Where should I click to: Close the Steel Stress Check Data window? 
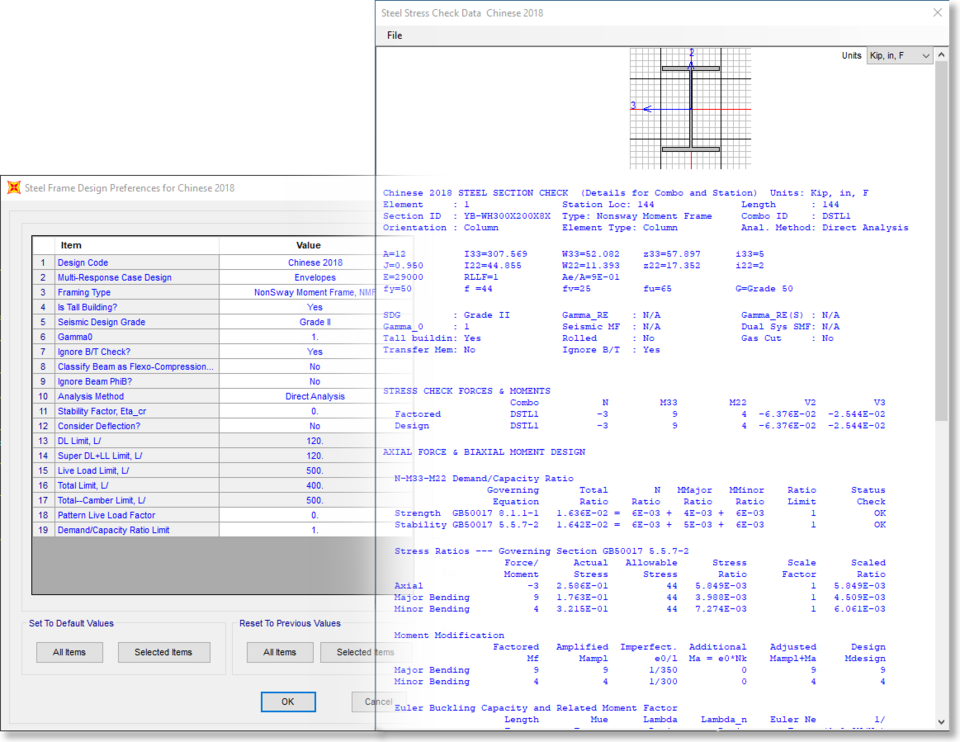click(x=937, y=13)
